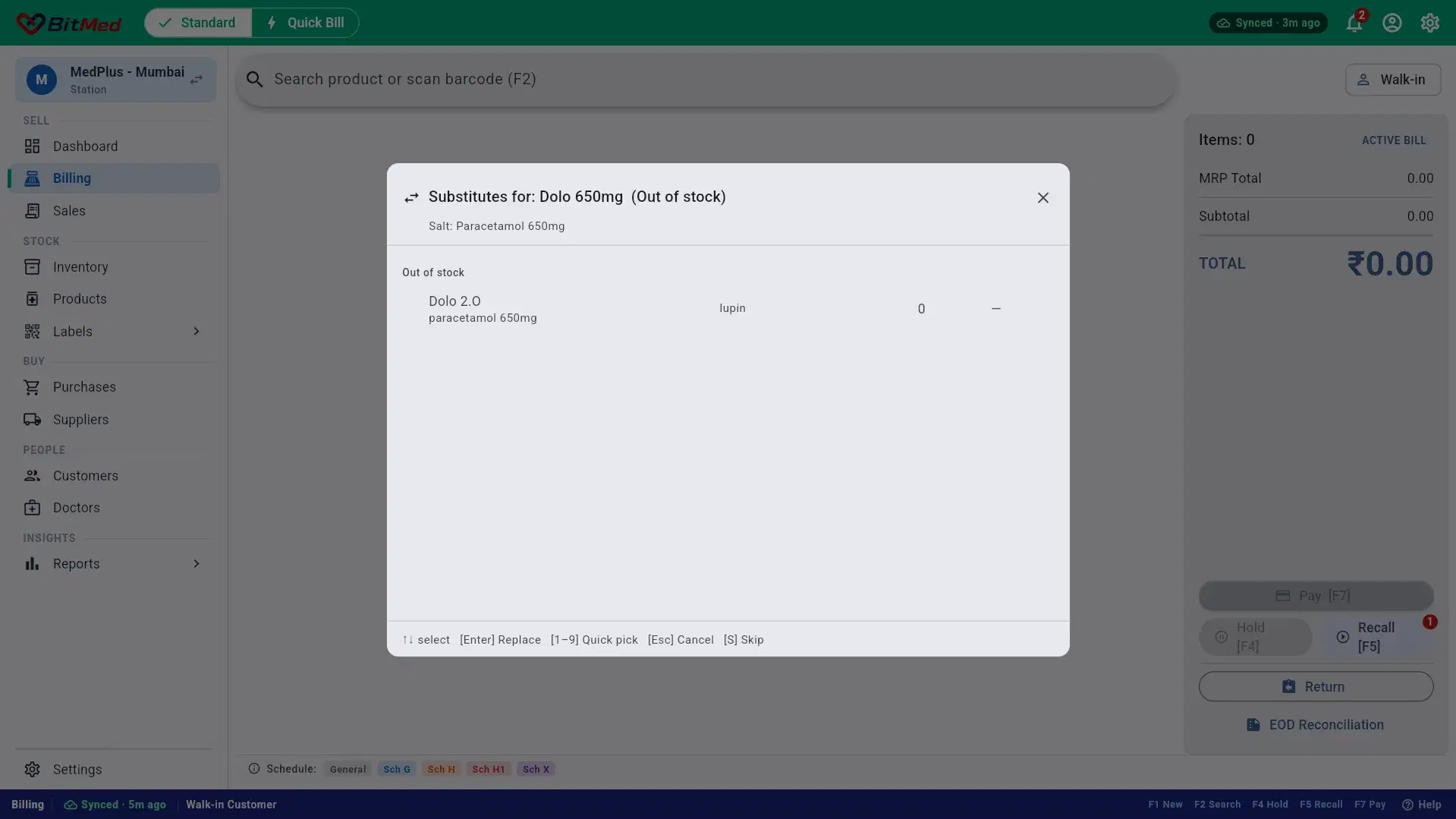The height and width of the screenshot is (819, 1456).
Task: Click the Reports bar chart icon
Action: pyautogui.click(x=32, y=564)
